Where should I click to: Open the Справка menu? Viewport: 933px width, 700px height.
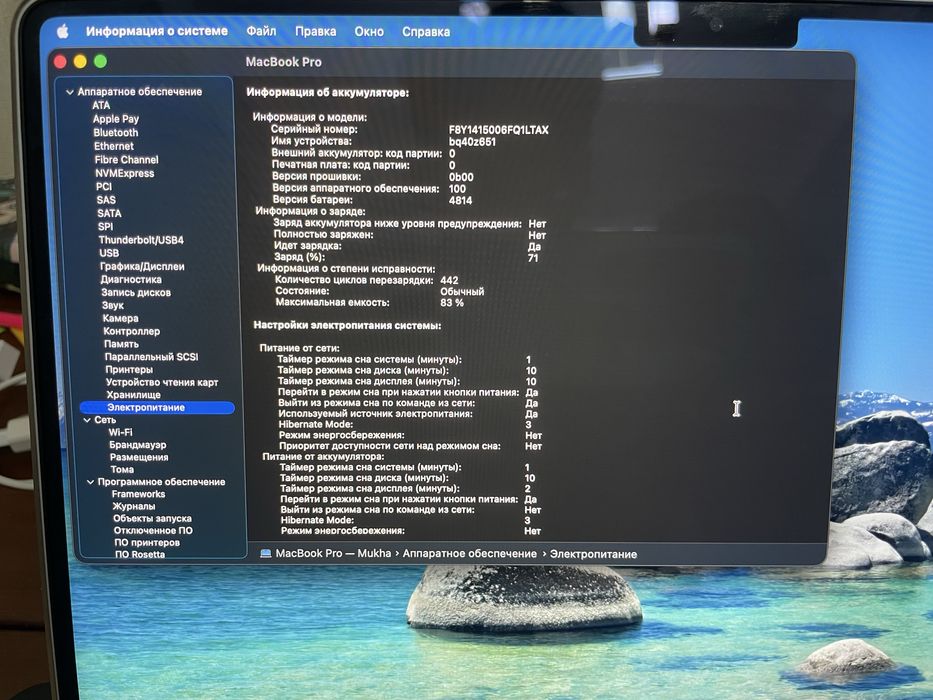coord(425,32)
